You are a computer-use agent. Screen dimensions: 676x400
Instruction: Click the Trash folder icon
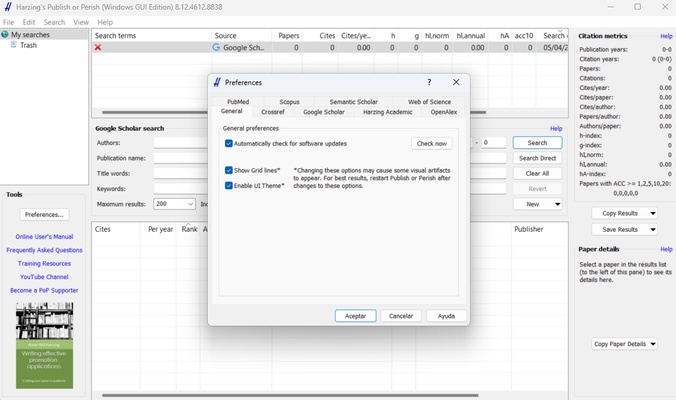pyautogui.click(x=13, y=45)
